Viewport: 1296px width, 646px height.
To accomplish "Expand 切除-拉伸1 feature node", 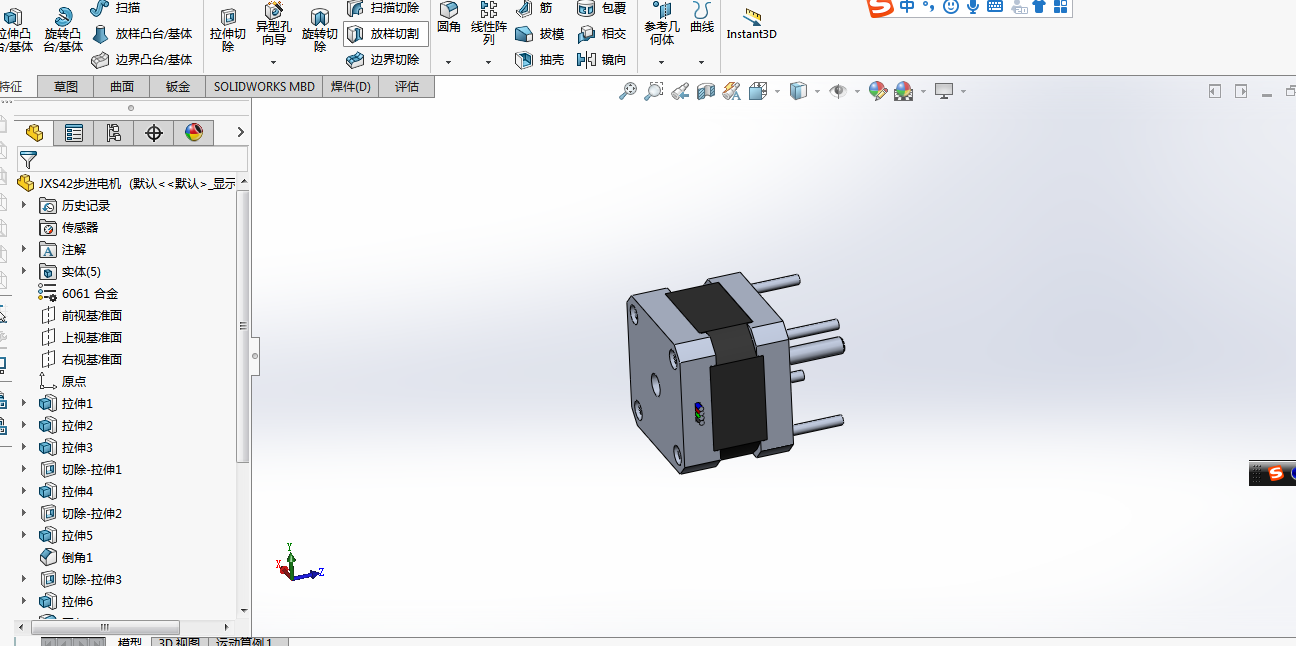I will (x=25, y=469).
